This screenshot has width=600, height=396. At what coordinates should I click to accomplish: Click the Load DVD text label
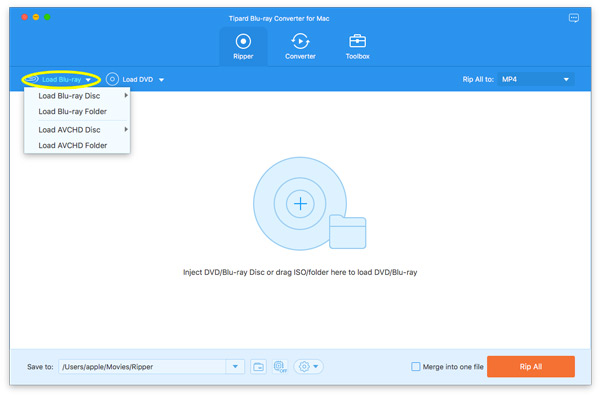coord(138,80)
